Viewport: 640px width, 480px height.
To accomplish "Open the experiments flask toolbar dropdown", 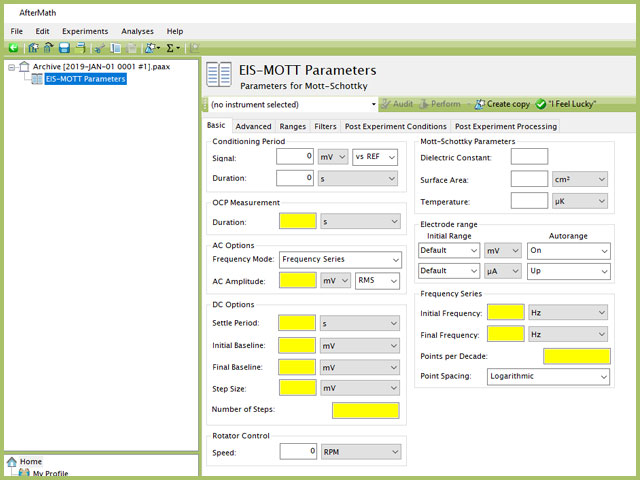I will tap(152, 48).
